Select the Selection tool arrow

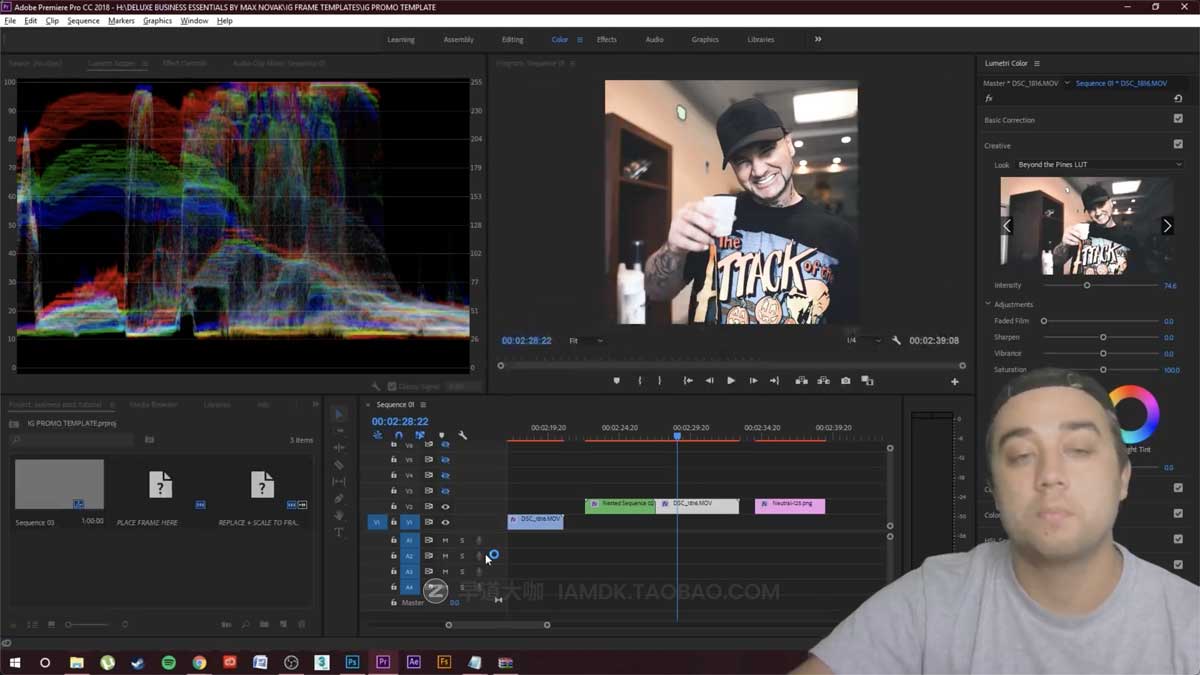click(339, 414)
